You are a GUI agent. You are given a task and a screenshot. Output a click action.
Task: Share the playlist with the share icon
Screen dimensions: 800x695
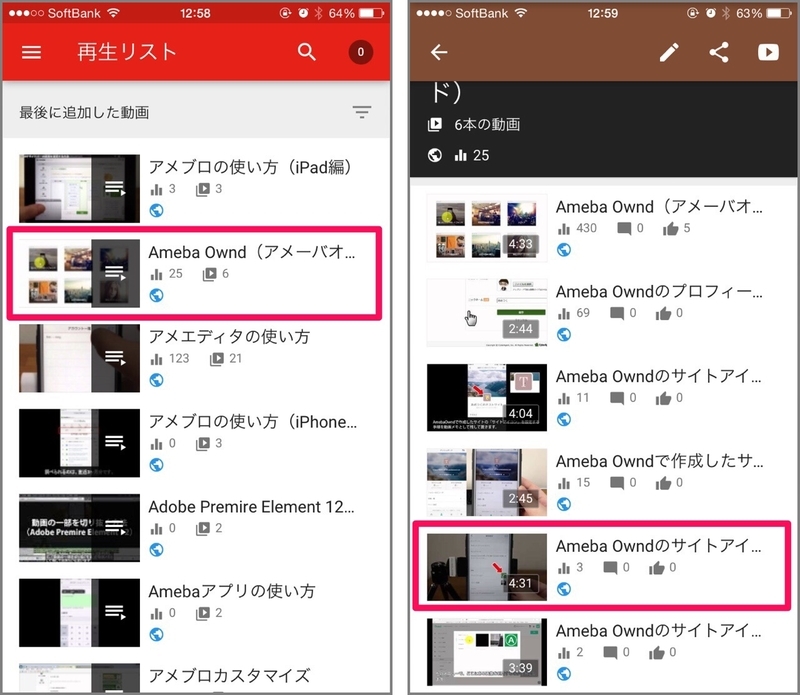719,52
